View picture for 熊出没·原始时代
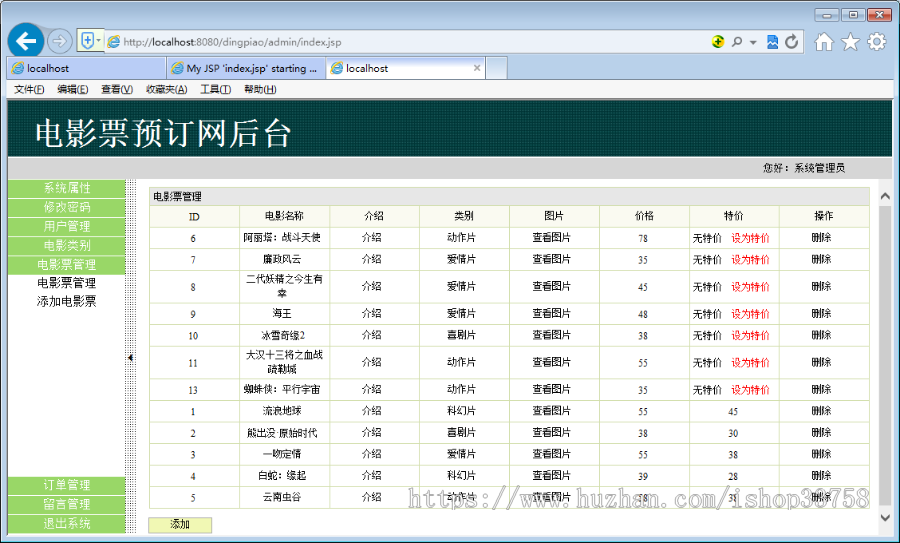This screenshot has width=900, height=543. [552, 432]
